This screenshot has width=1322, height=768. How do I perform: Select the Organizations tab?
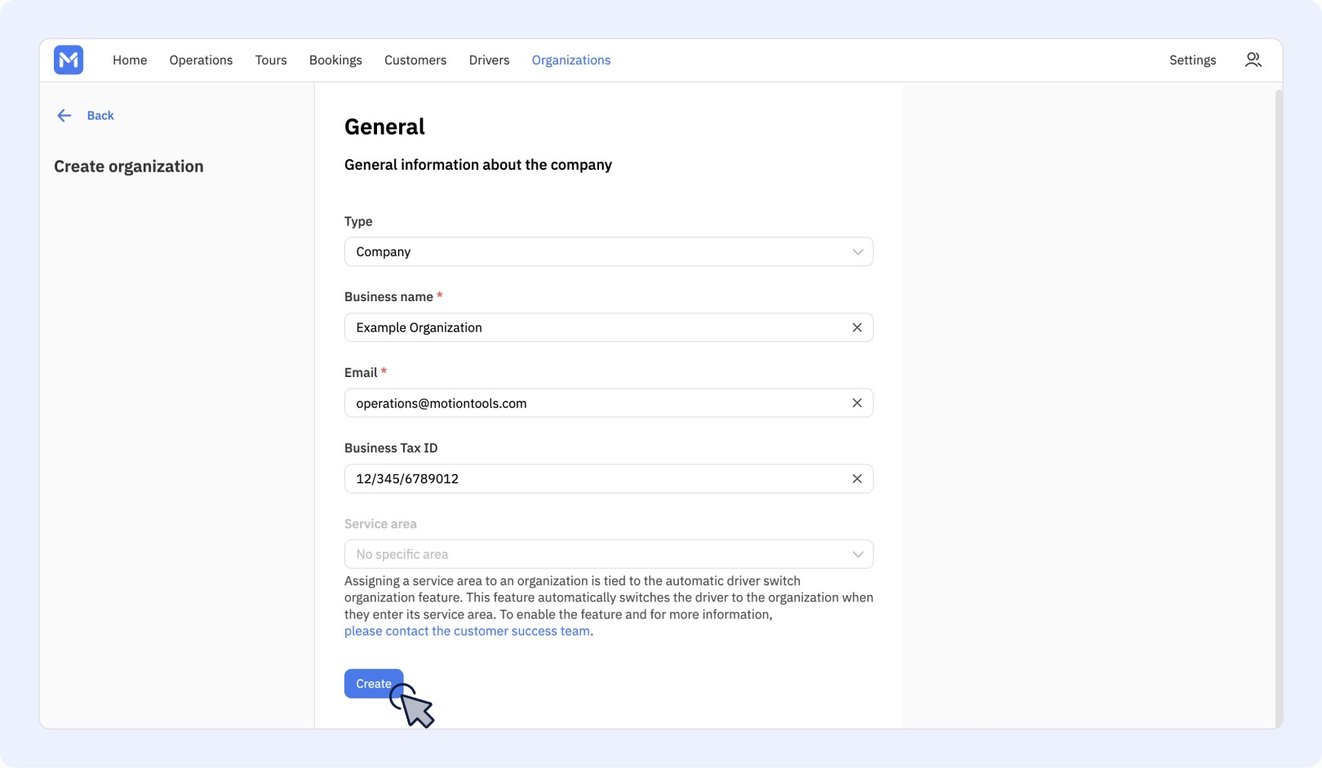(571, 60)
